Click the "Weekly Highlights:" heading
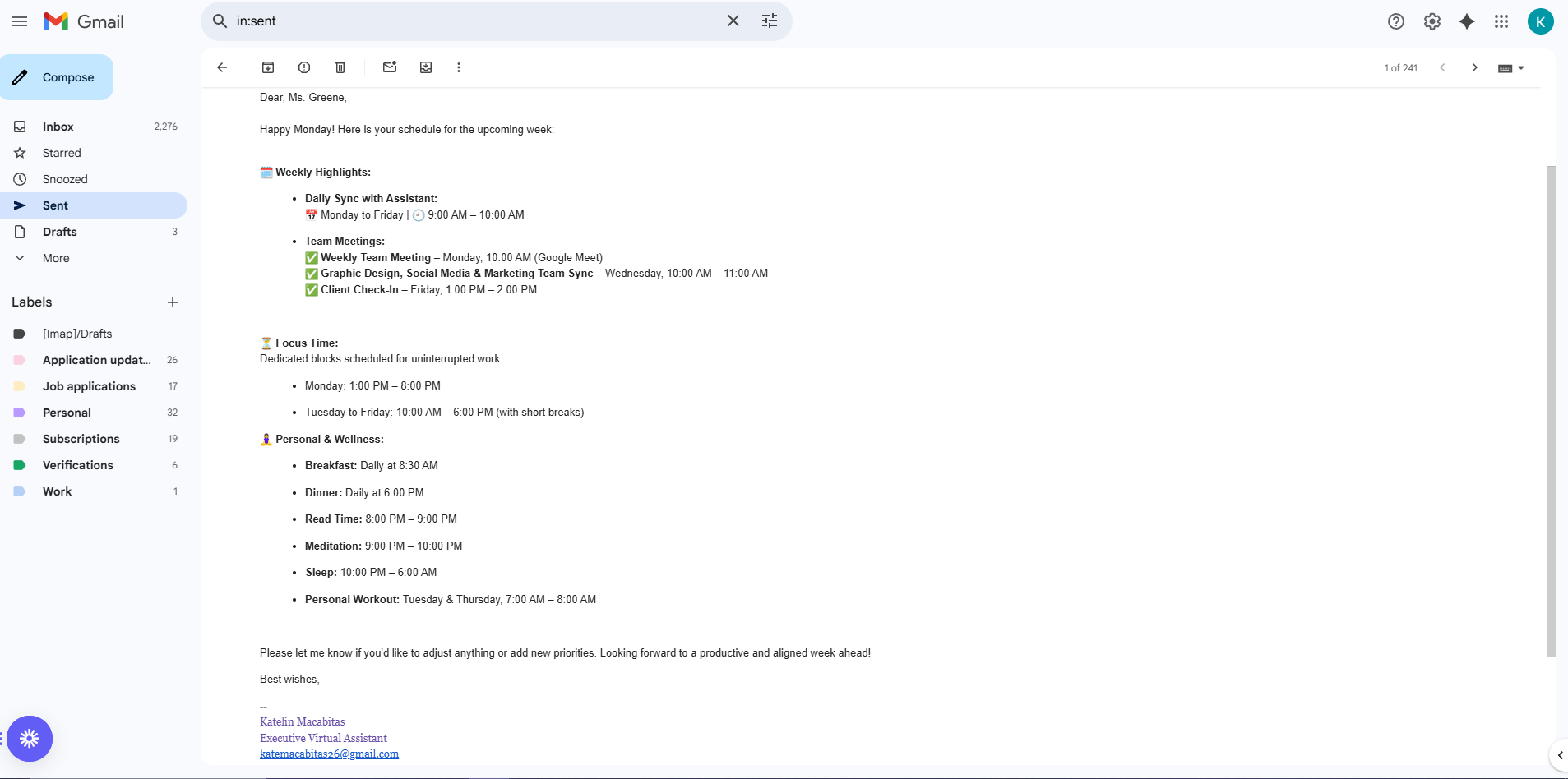Viewport: 1568px width, 779px height. (x=323, y=172)
